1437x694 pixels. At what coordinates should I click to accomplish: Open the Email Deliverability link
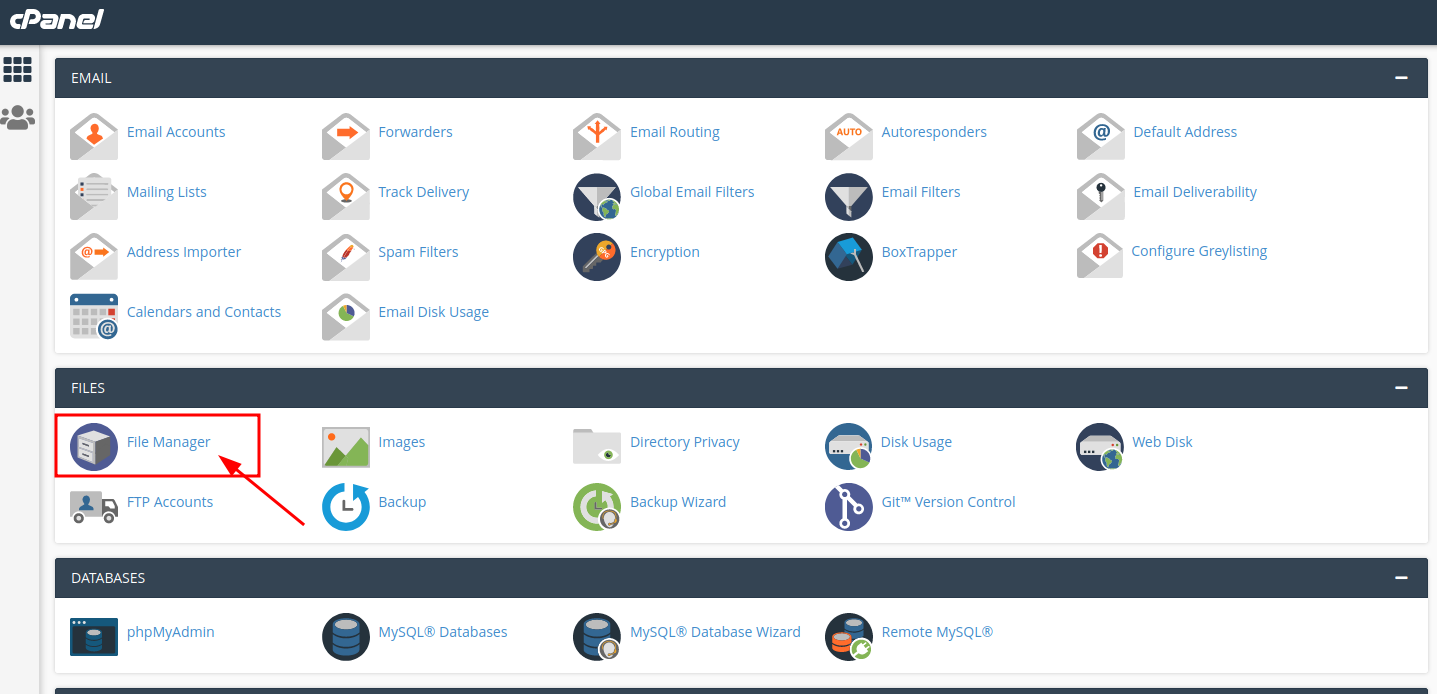tap(1195, 192)
